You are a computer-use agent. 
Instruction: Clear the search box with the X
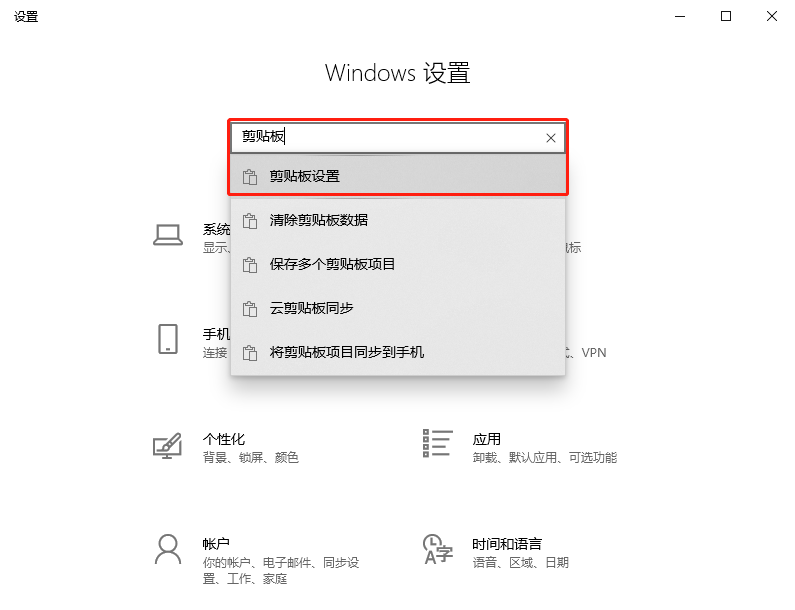coord(551,138)
